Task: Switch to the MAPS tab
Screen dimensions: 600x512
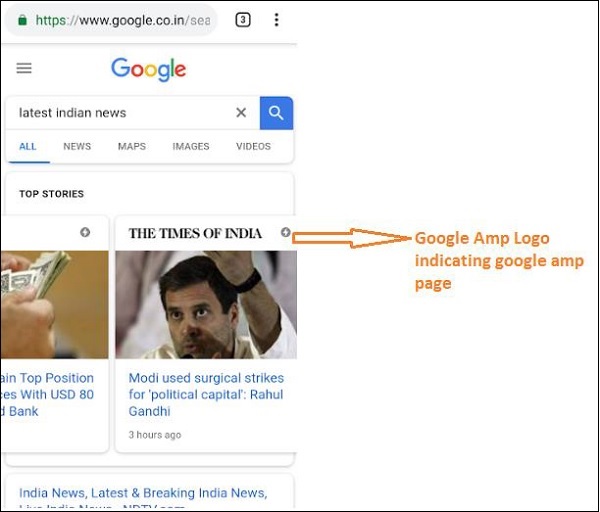Action: [132, 146]
